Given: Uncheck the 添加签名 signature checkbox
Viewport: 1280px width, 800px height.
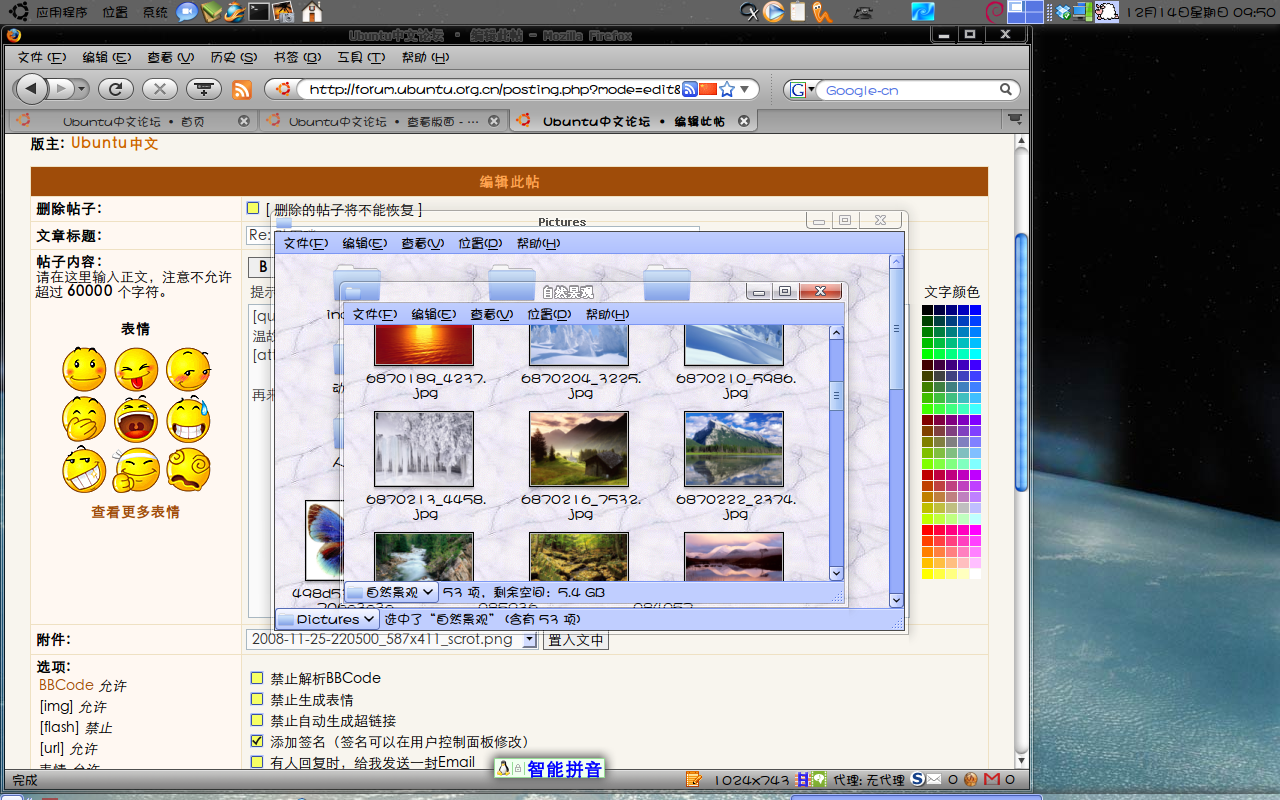Looking at the screenshot, I should tap(257, 741).
